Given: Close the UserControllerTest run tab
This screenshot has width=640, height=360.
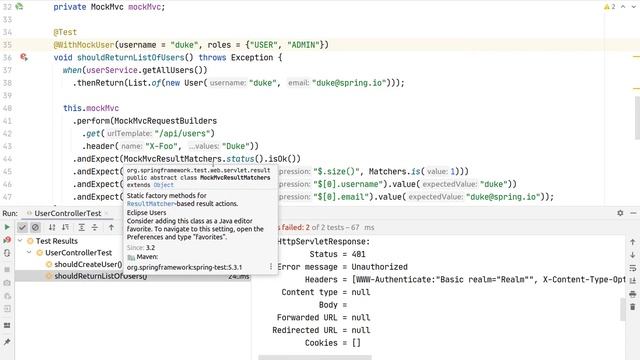Looking at the screenshot, I should click(107, 213).
